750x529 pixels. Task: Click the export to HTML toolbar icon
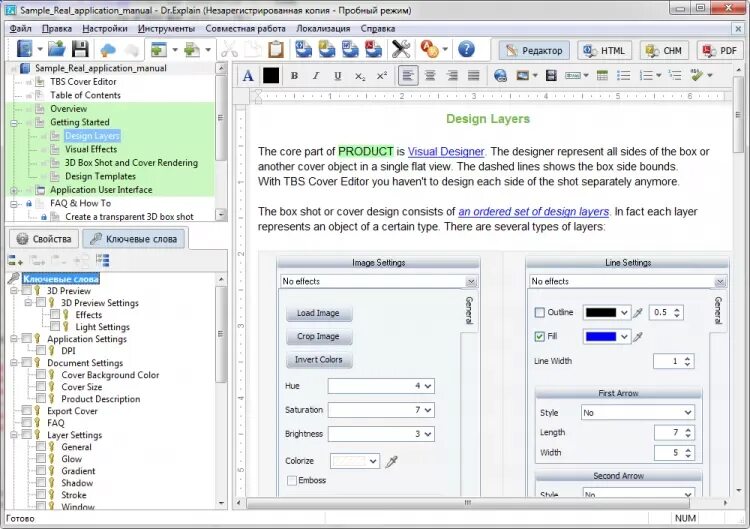coord(303,49)
